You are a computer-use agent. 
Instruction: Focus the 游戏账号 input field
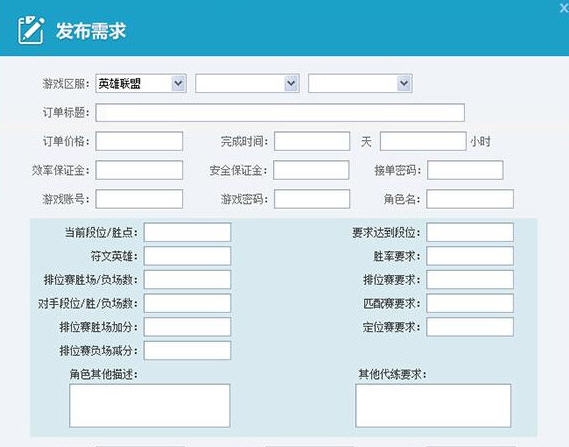pyautogui.click(x=139, y=199)
